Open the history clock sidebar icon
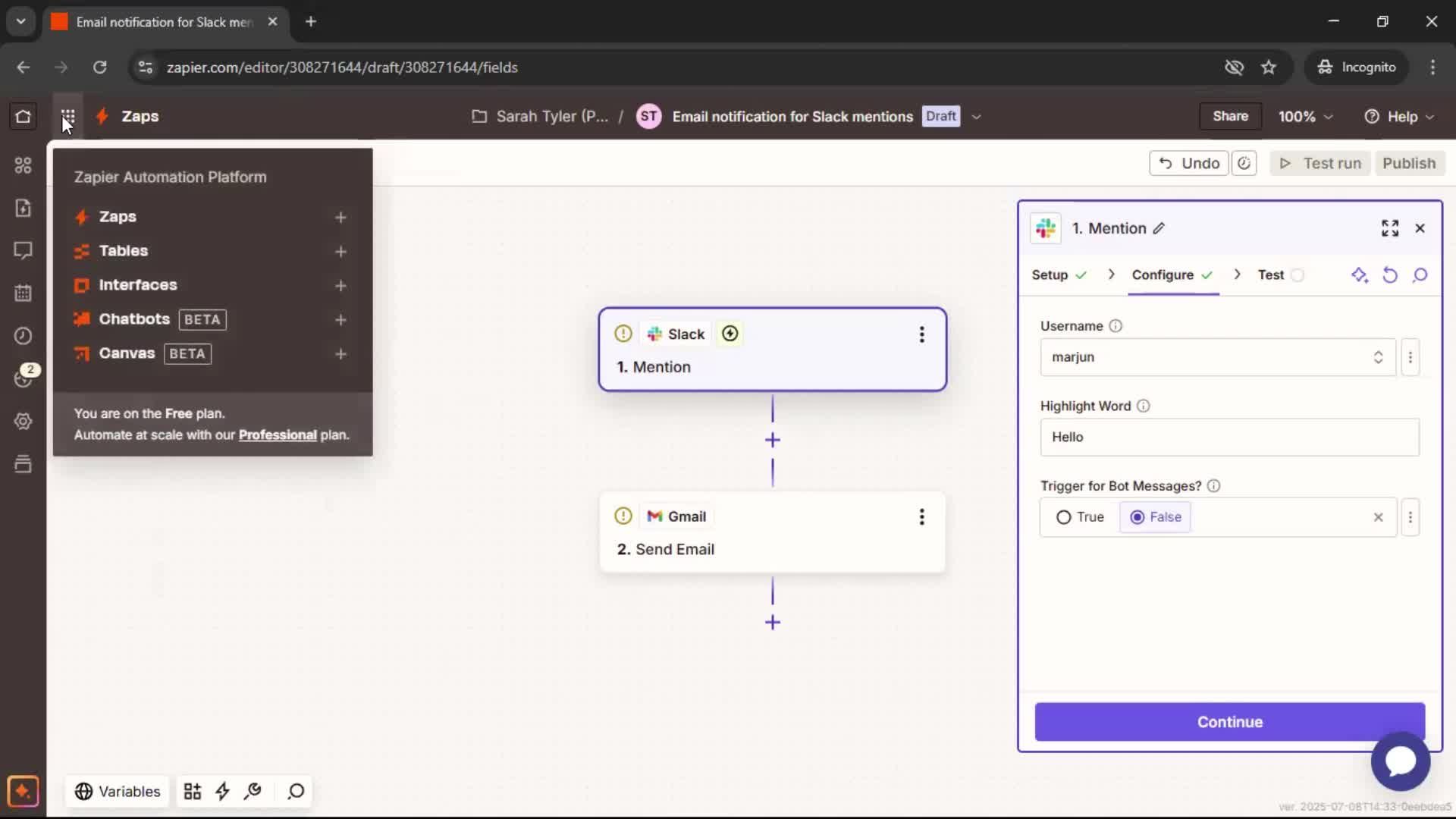Screen dimensions: 1456x819 23,336
